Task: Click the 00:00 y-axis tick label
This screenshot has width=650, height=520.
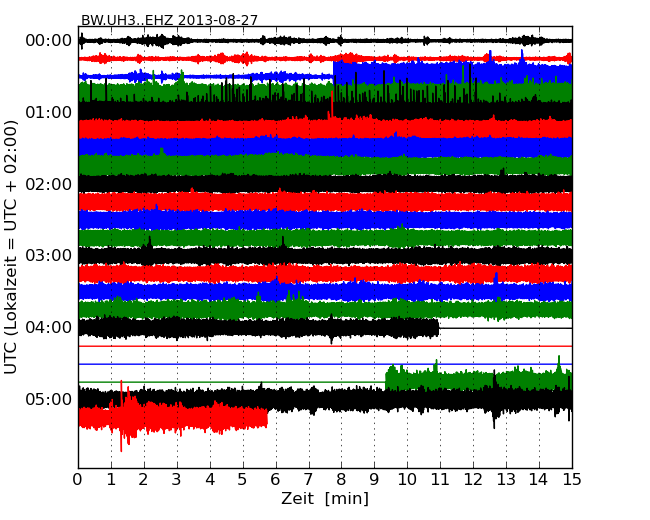Action: [49, 41]
